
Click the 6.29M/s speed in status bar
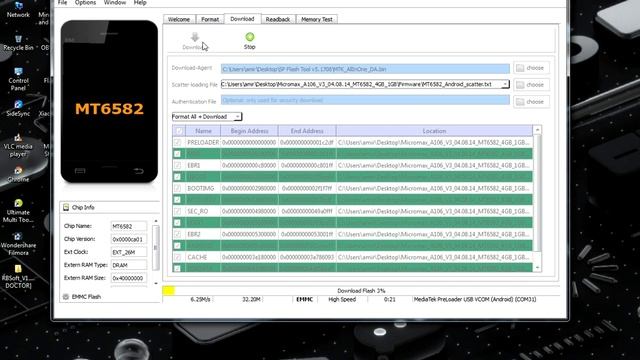pos(200,300)
